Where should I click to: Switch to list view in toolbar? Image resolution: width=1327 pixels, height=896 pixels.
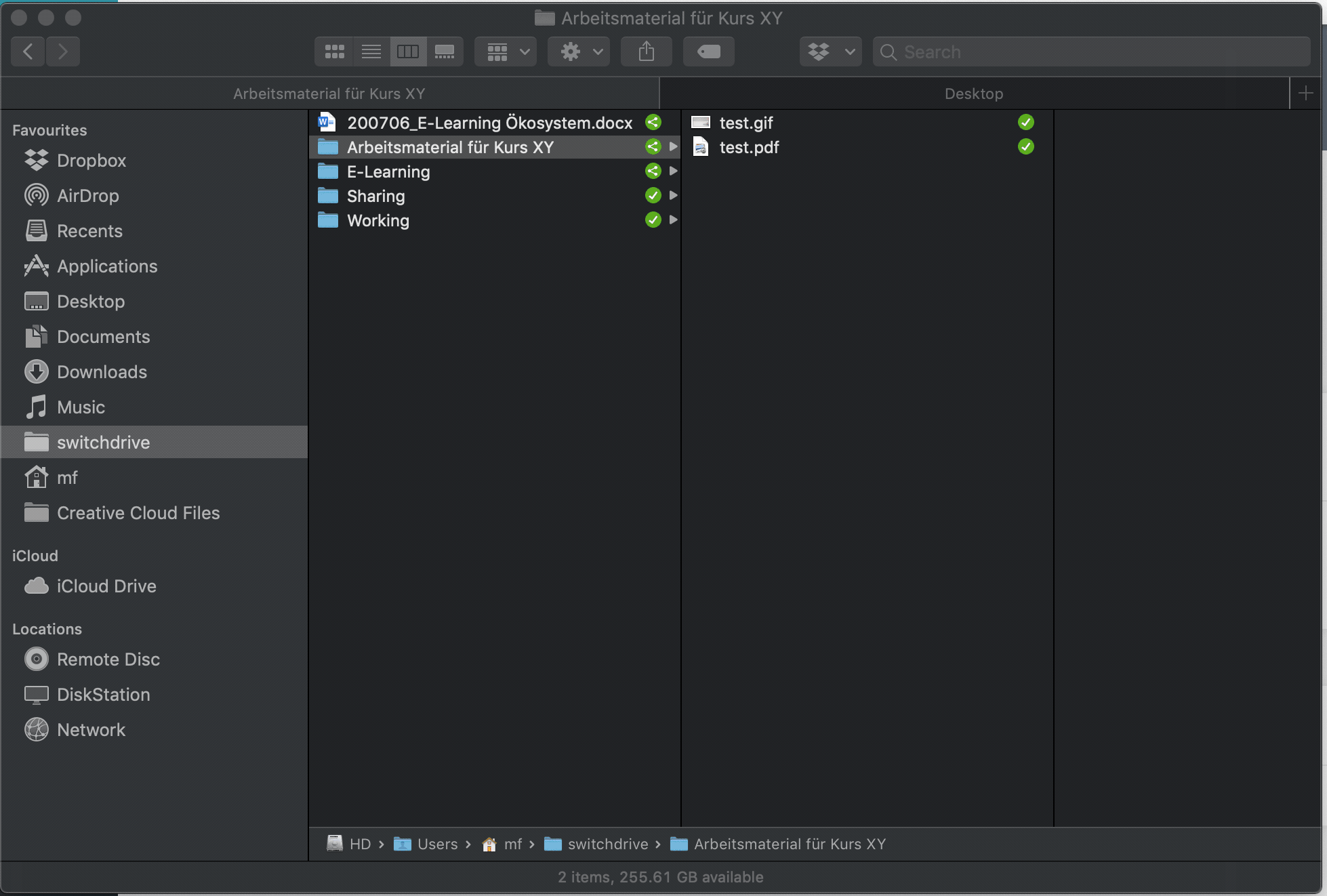pyautogui.click(x=371, y=52)
